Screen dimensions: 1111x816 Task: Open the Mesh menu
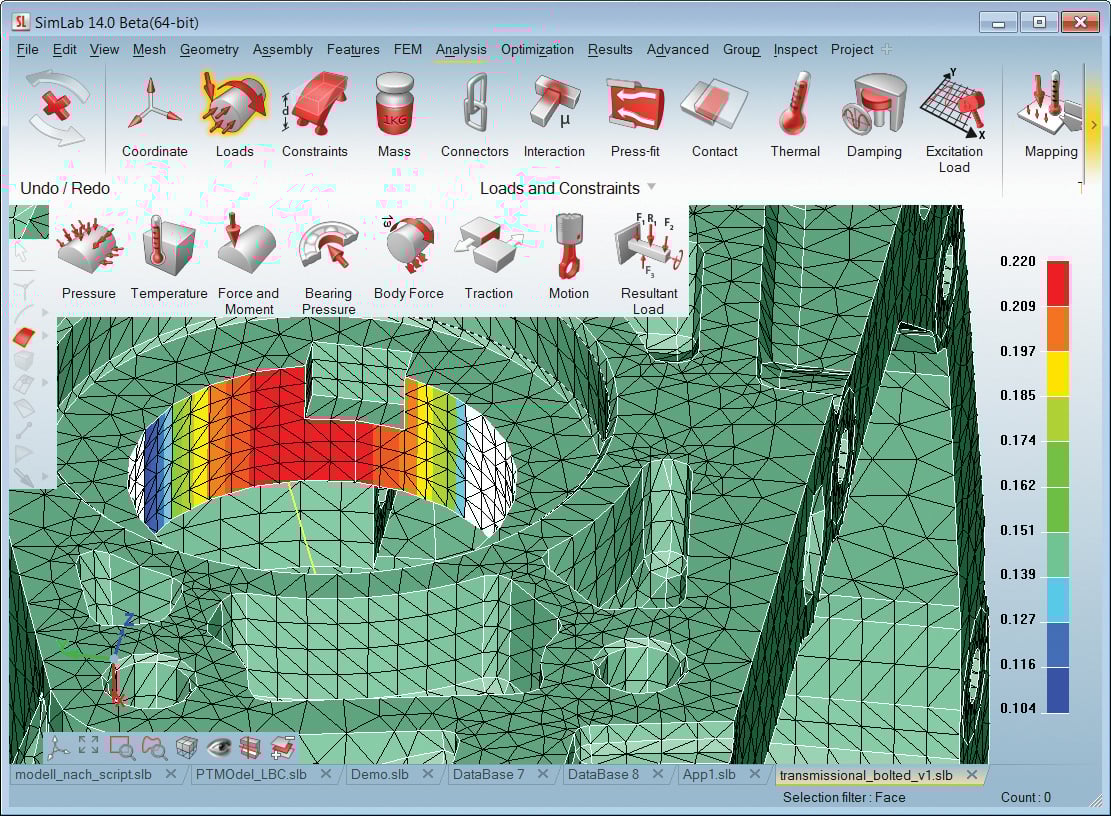149,50
